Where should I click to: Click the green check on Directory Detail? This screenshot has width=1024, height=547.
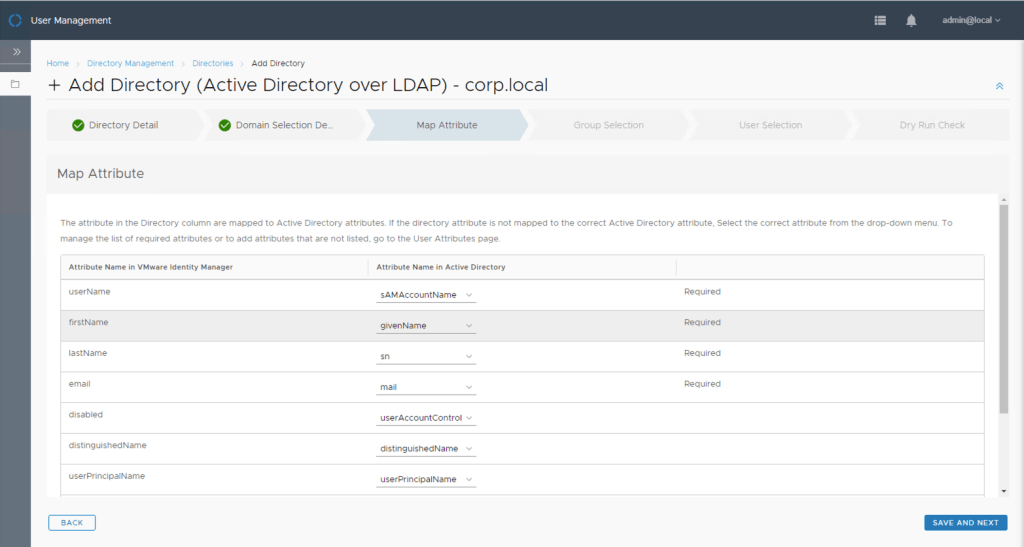[x=78, y=126]
